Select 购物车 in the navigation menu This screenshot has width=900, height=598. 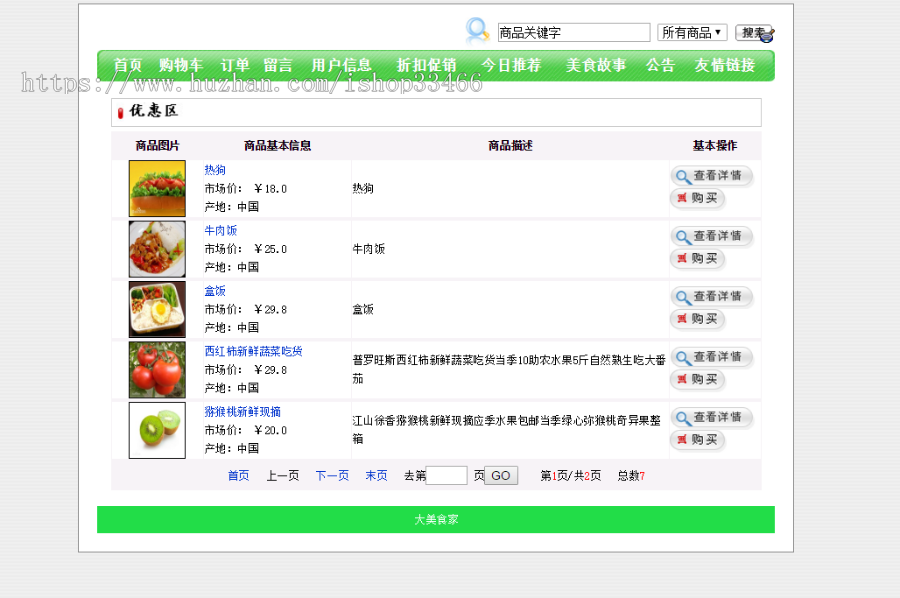[179, 64]
